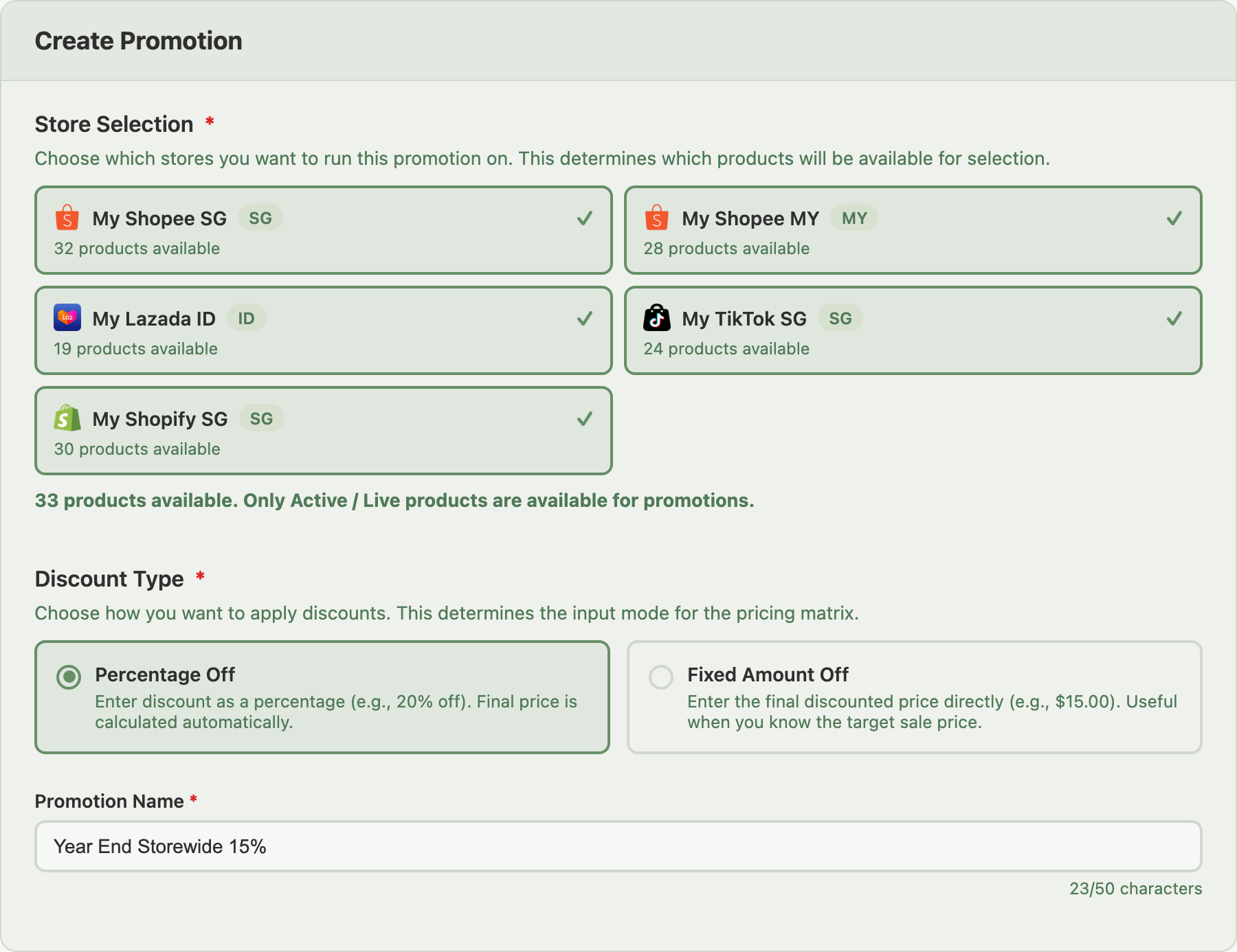The image size is (1237, 952).
Task: Click the 'Store Selection' heading
Action: (x=114, y=124)
